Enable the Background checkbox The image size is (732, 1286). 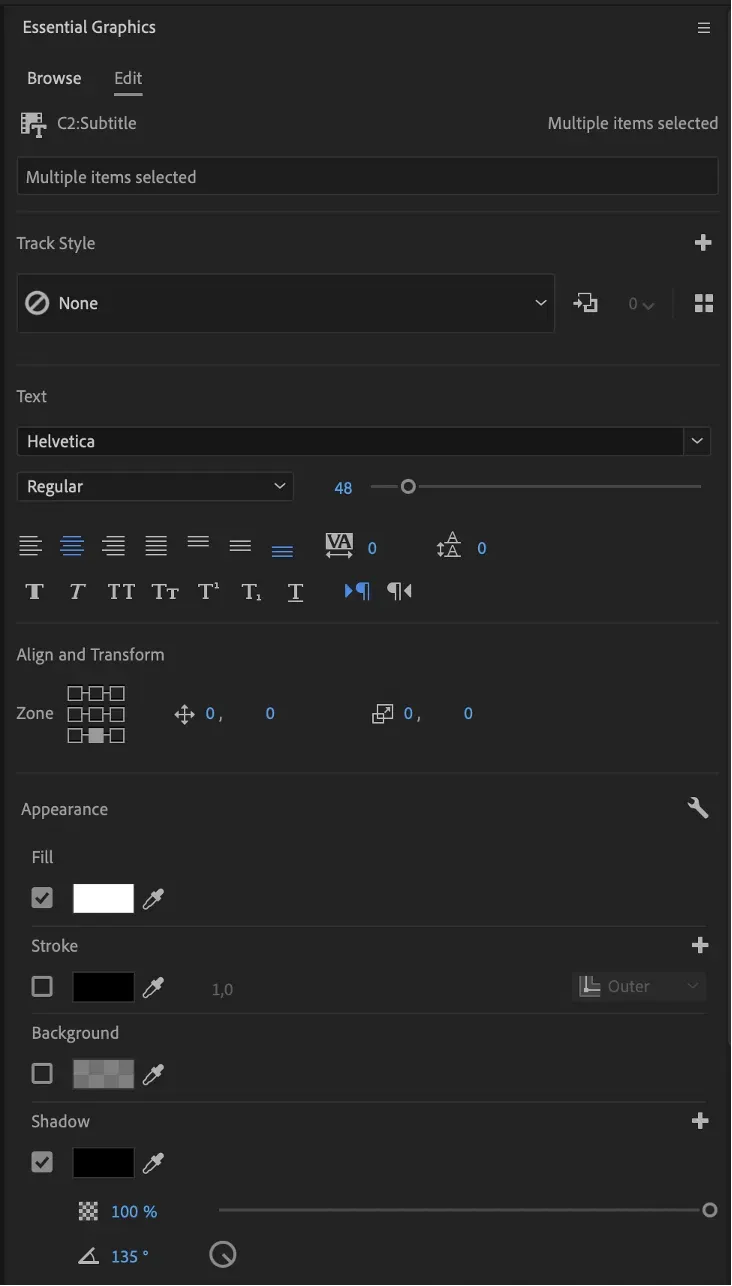42,1074
